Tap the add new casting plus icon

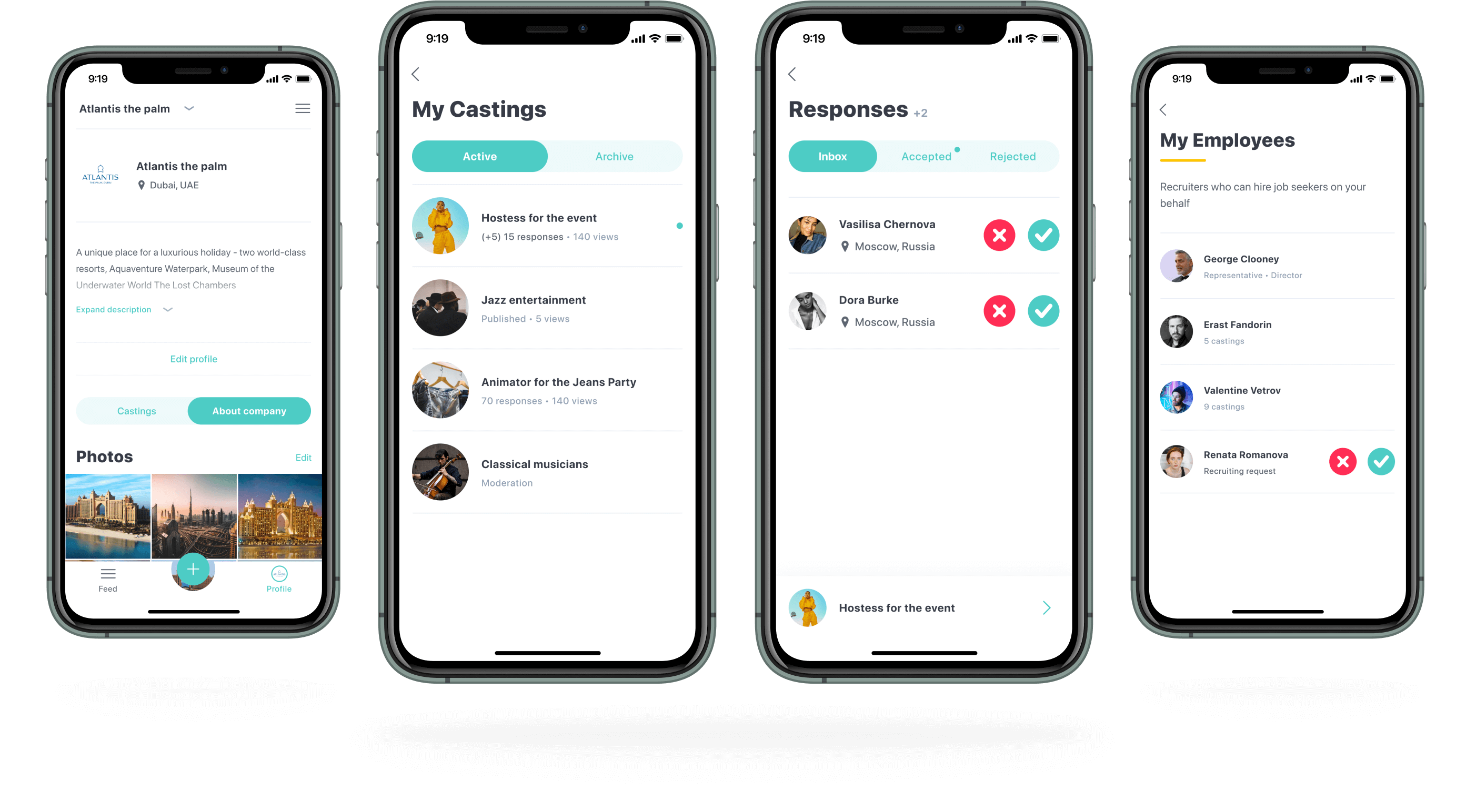192,570
